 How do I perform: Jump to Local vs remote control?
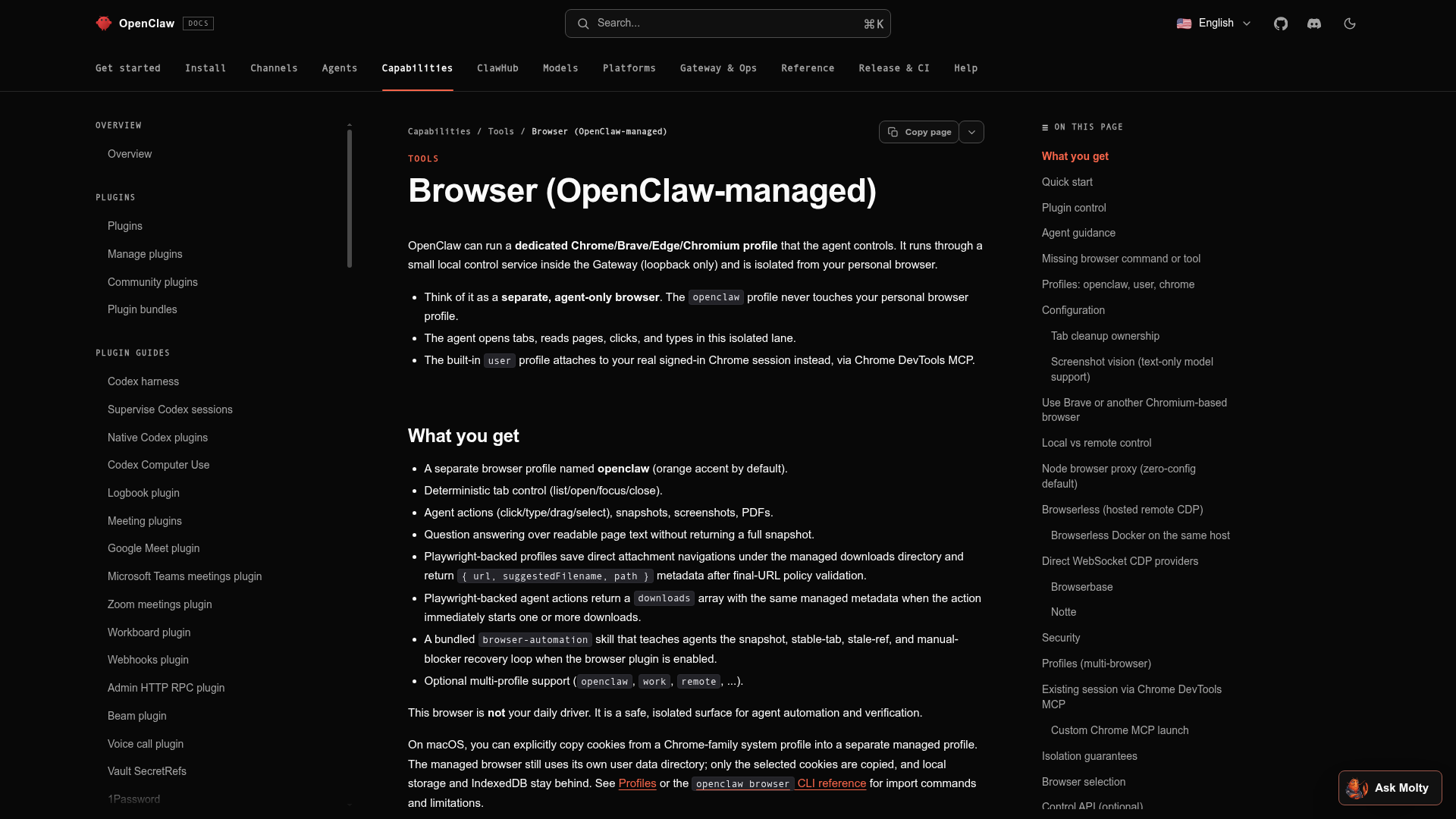coord(1096,443)
